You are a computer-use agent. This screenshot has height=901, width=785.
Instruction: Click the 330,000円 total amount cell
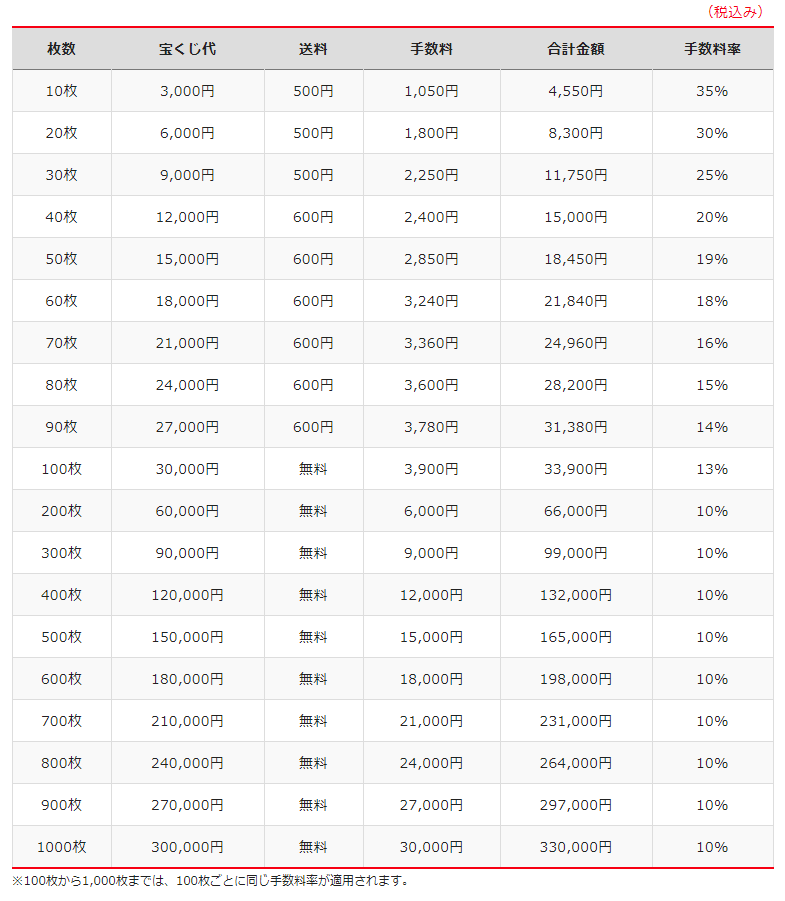point(576,847)
